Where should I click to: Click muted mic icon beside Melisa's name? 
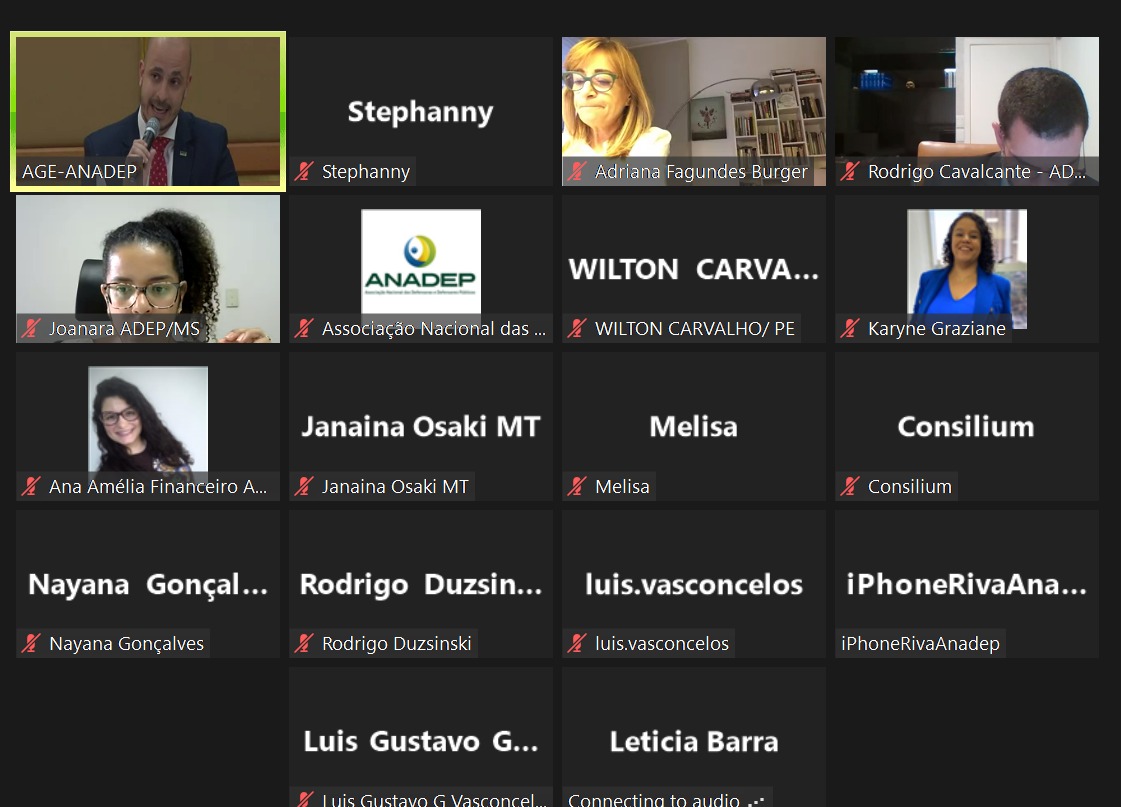[578, 487]
